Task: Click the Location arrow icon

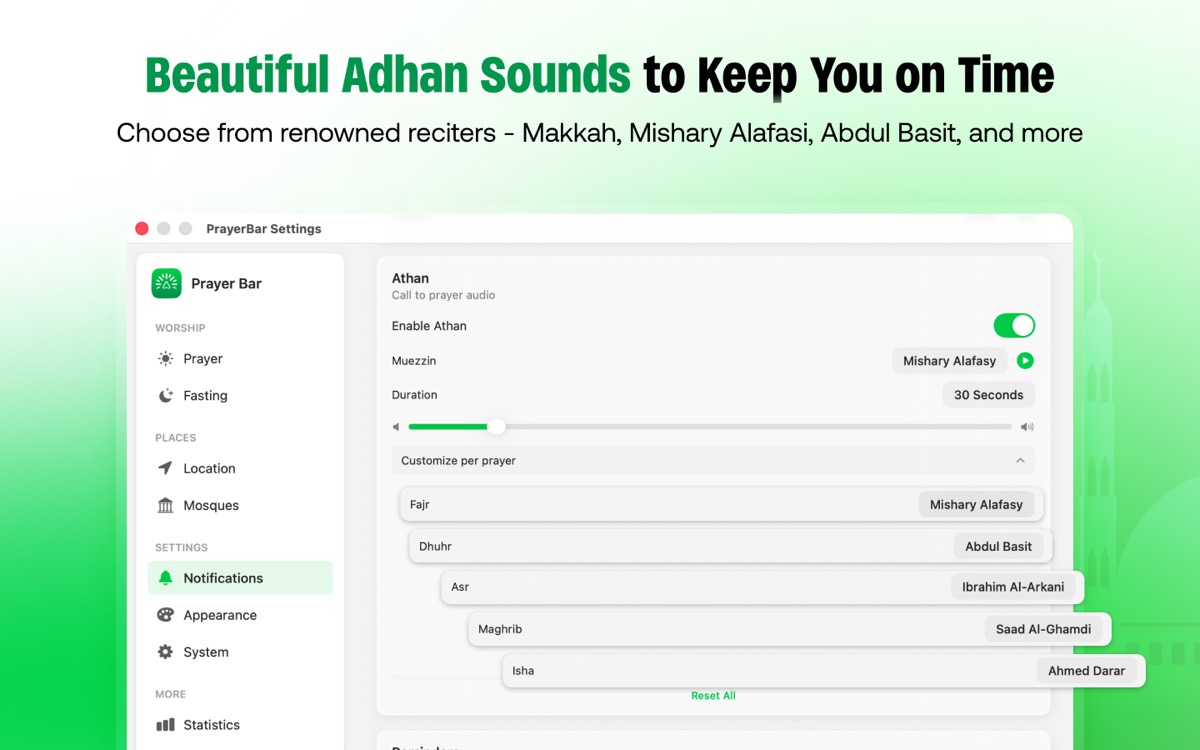Action: pos(166,469)
